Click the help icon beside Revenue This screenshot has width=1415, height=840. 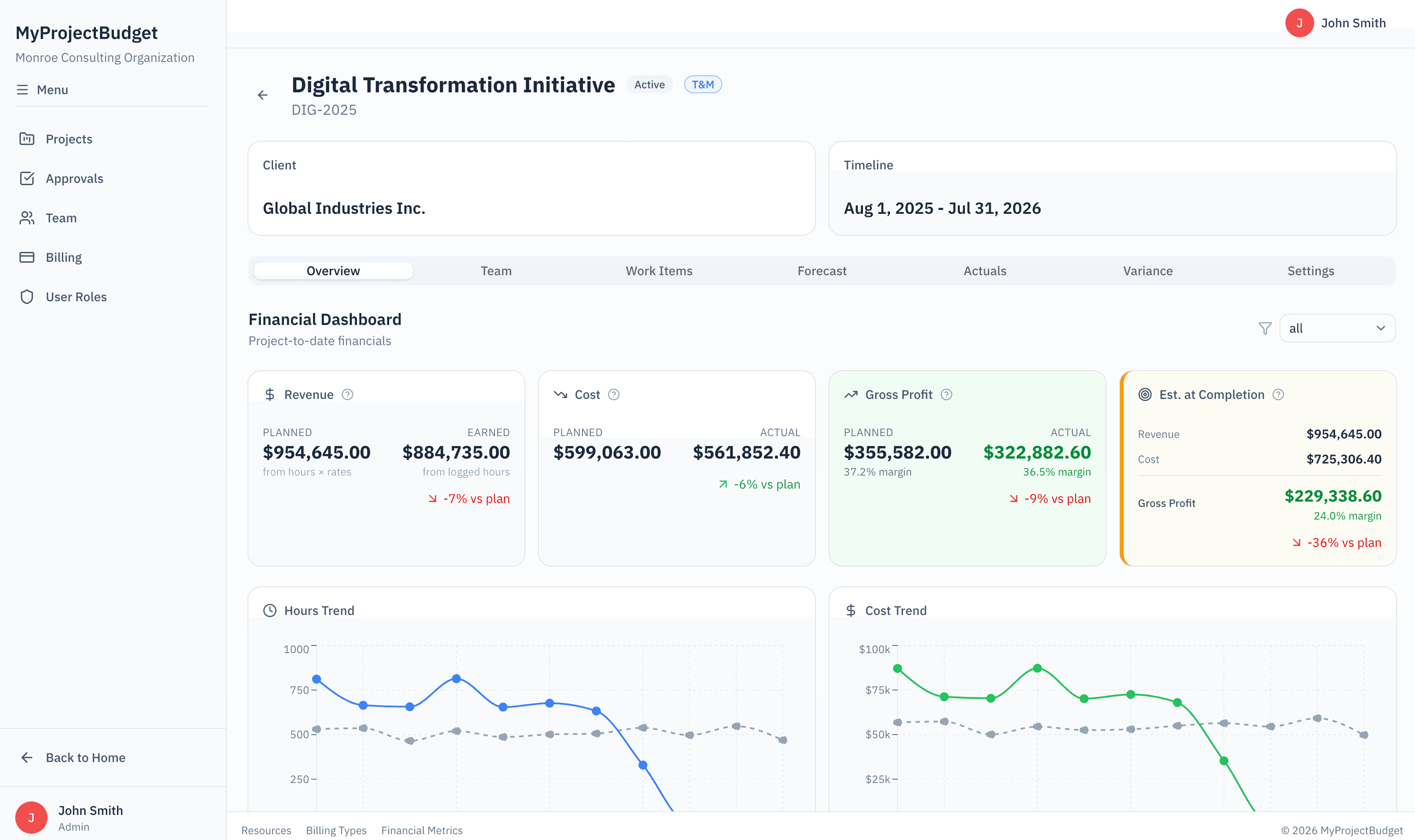pyautogui.click(x=347, y=394)
